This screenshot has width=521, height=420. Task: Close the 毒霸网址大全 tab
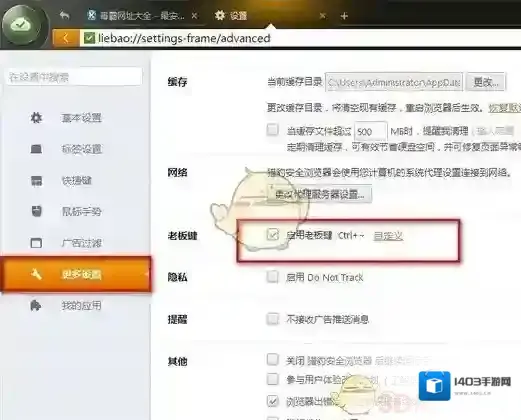tap(195, 16)
